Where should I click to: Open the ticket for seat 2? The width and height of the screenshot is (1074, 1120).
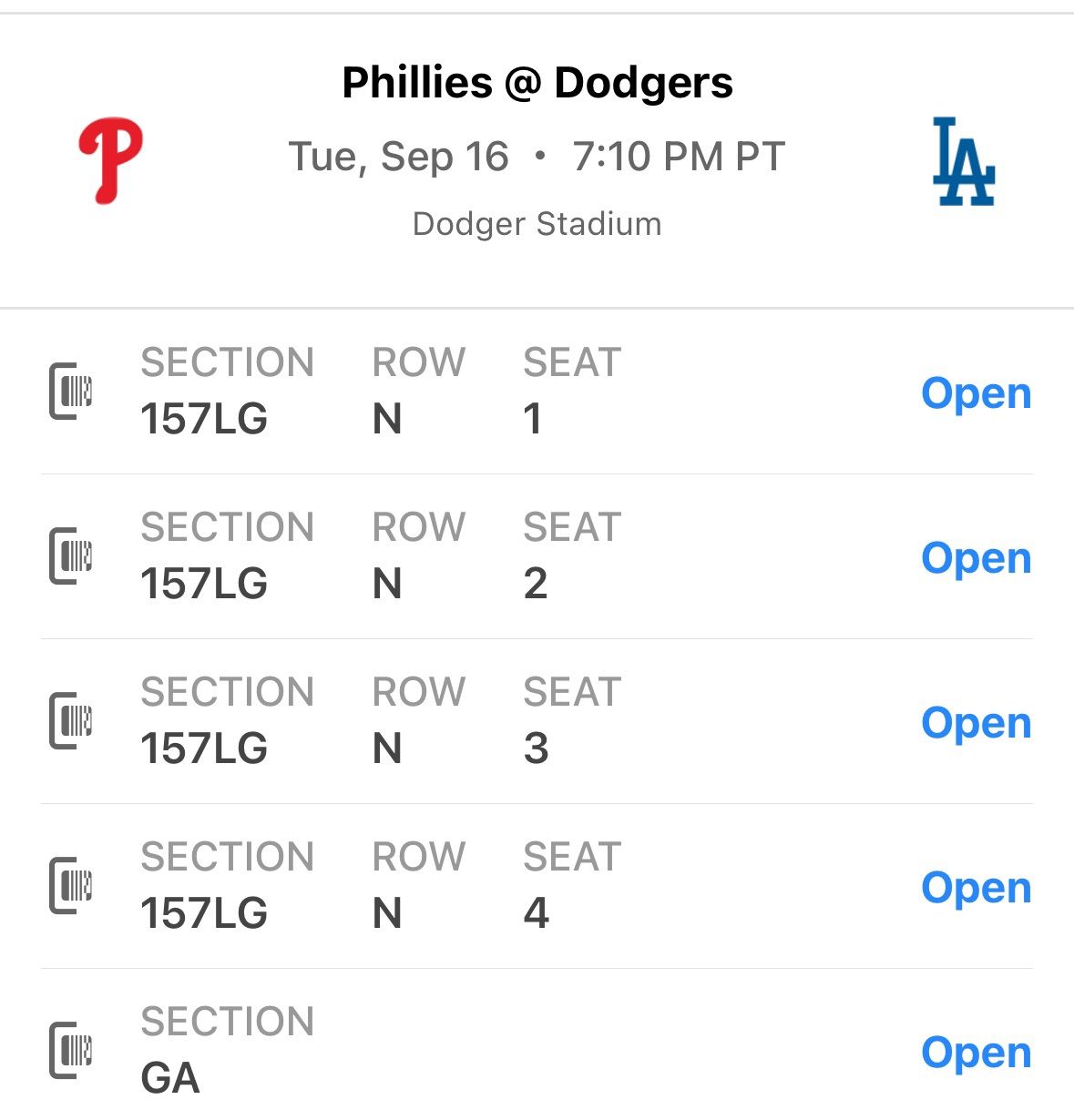click(976, 558)
